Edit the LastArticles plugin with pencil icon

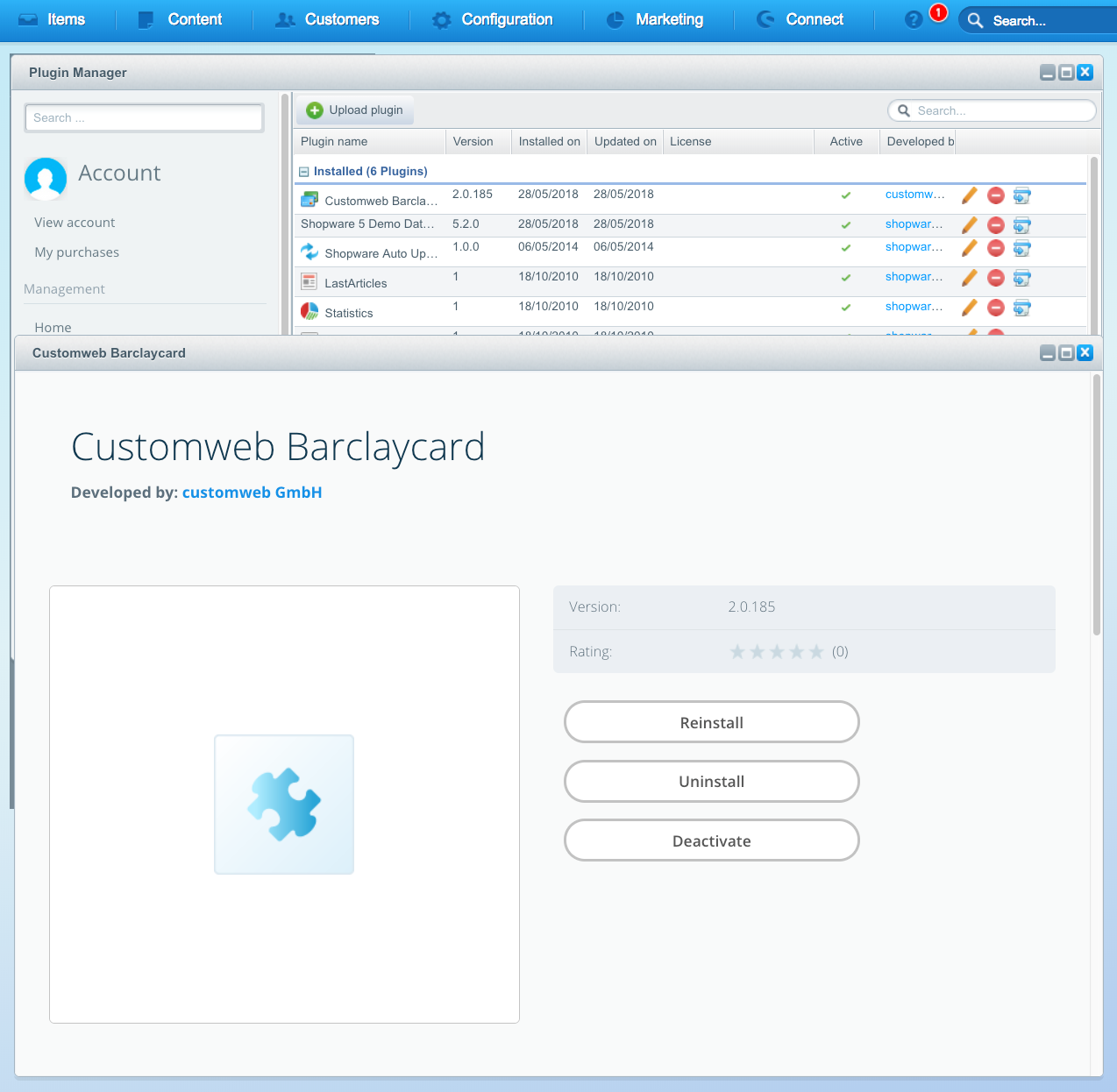[x=969, y=278]
